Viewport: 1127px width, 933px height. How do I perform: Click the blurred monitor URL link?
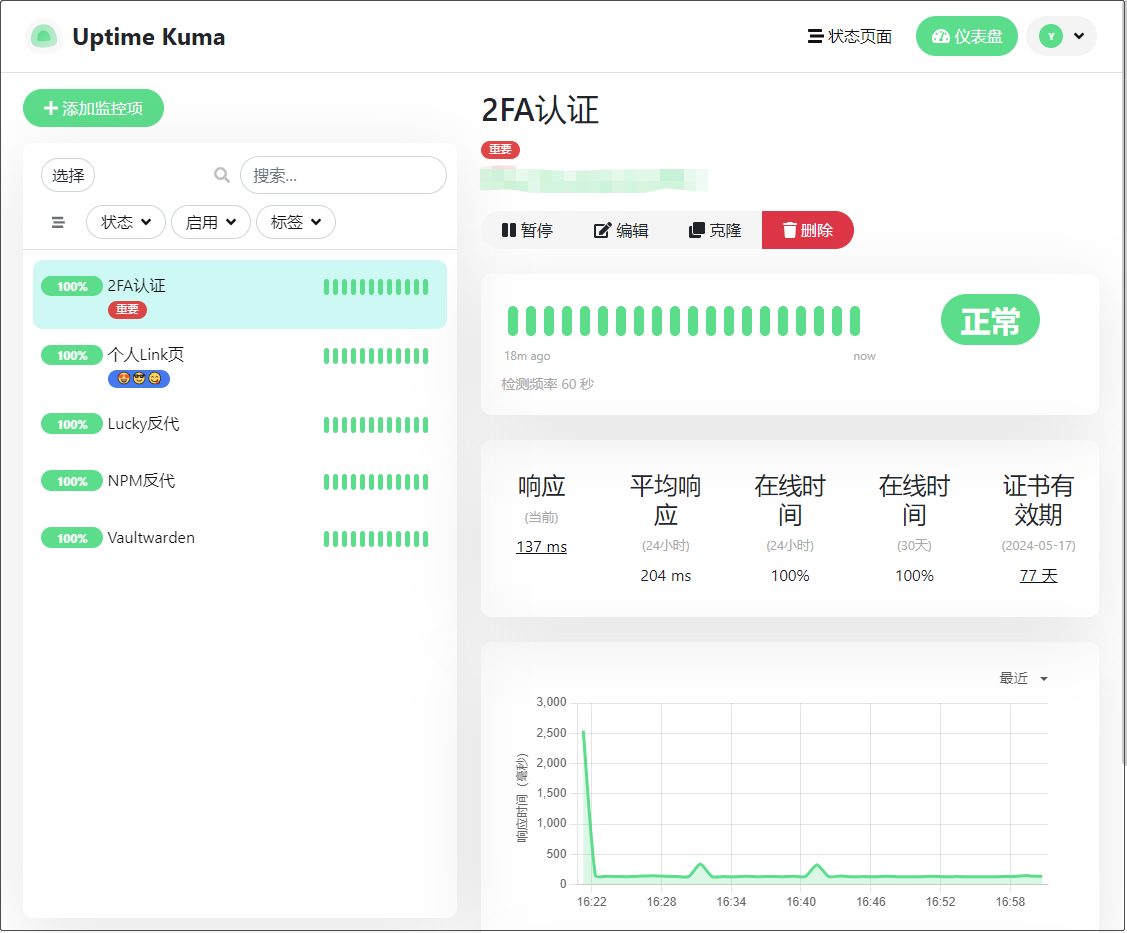click(594, 180)
